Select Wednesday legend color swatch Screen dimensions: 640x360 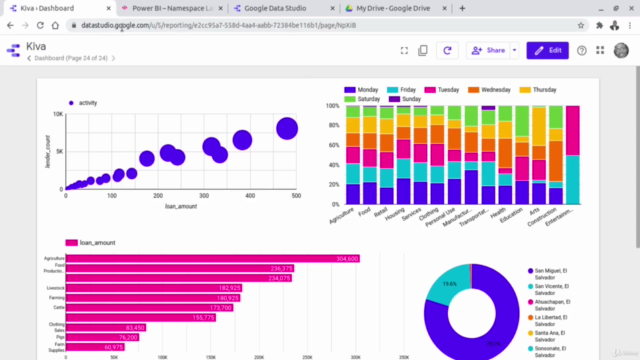[473, 90]
